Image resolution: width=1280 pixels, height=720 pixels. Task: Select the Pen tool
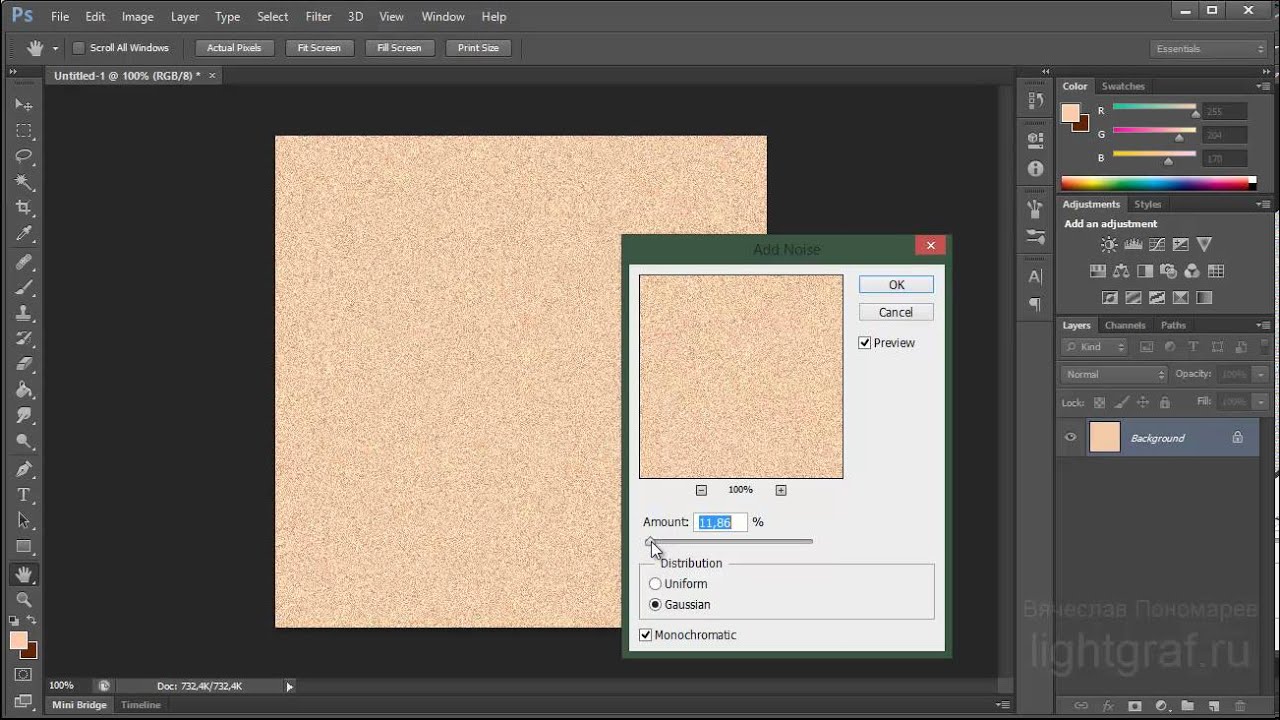[24, 469]
